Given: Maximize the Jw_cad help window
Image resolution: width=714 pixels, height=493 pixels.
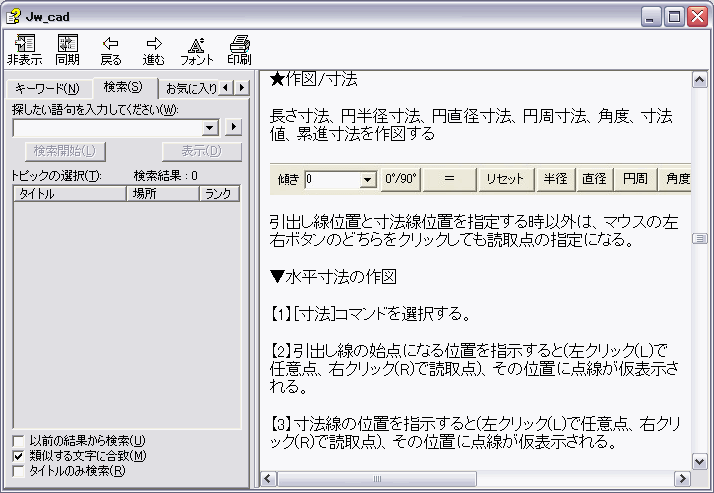Looking at the screenshot, I should (x=674, y=17).
